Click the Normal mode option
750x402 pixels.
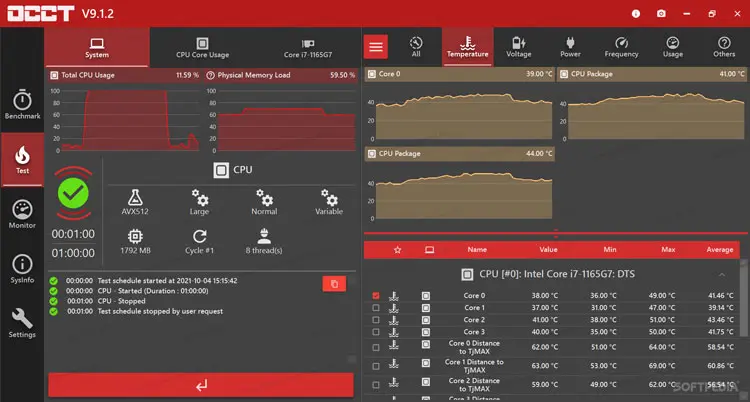tap(264, 202)
